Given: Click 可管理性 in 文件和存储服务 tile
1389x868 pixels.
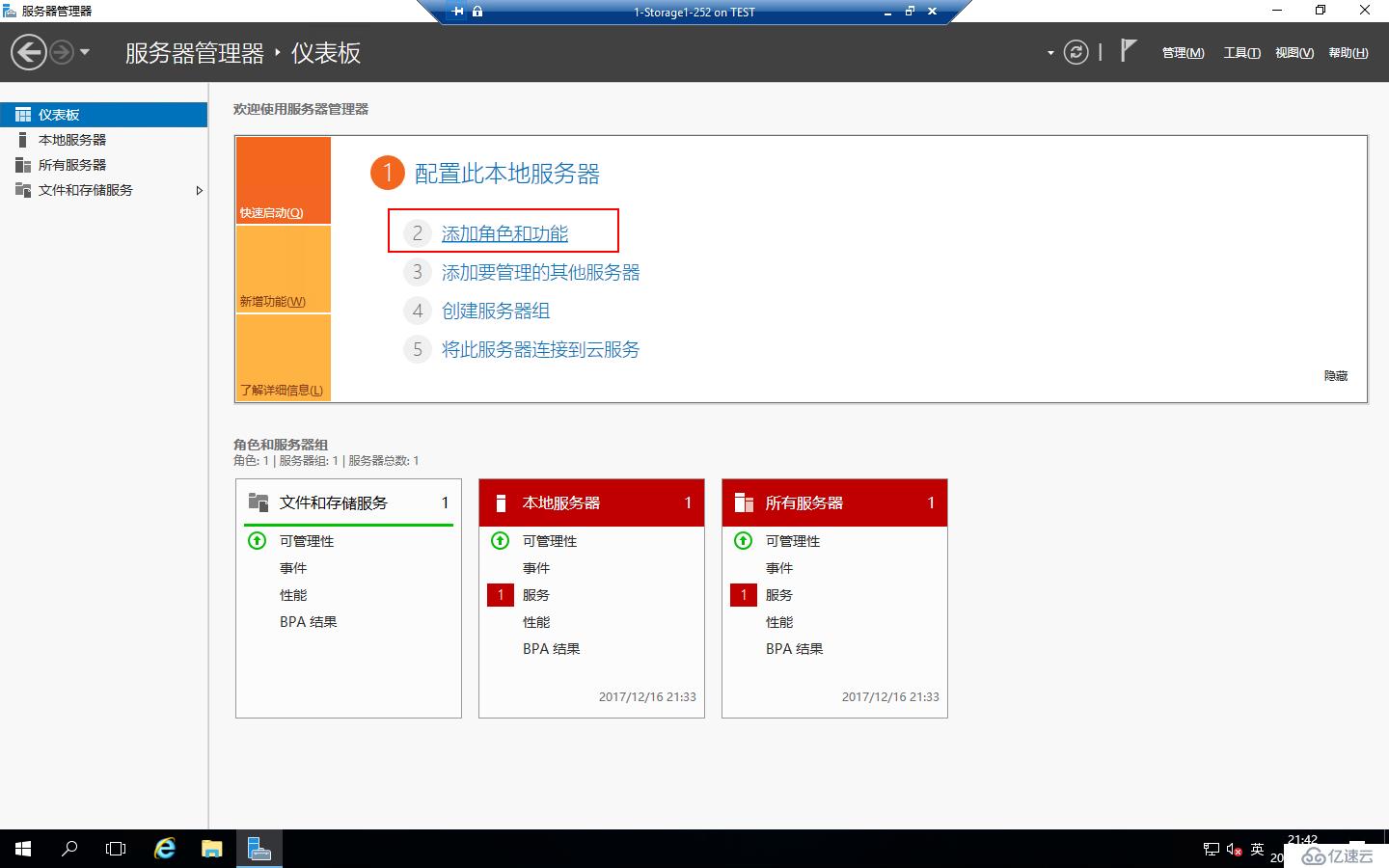Looking at the screenshot, I should point(307,541).
